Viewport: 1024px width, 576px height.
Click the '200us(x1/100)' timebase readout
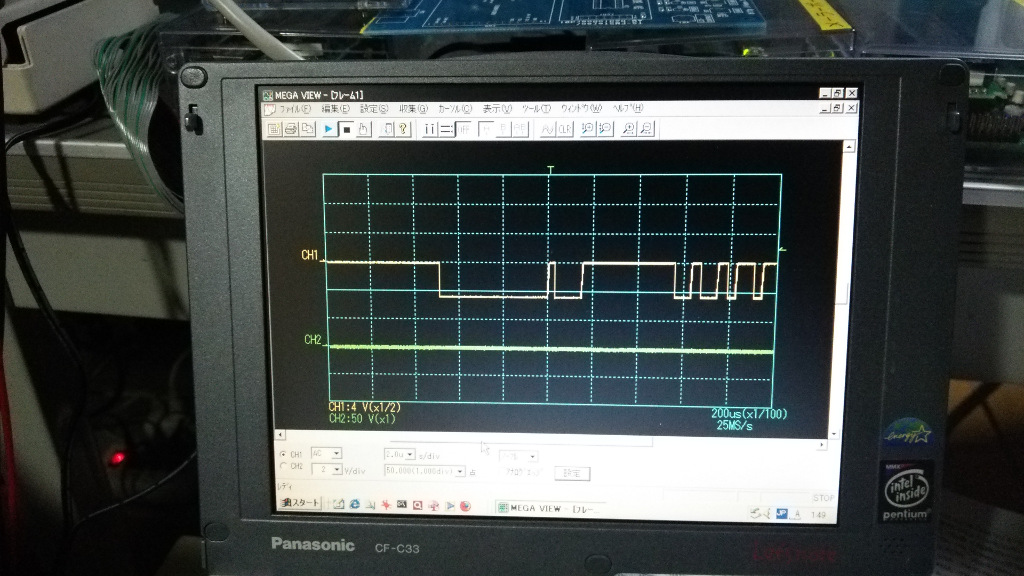click(x=749, y=413)
